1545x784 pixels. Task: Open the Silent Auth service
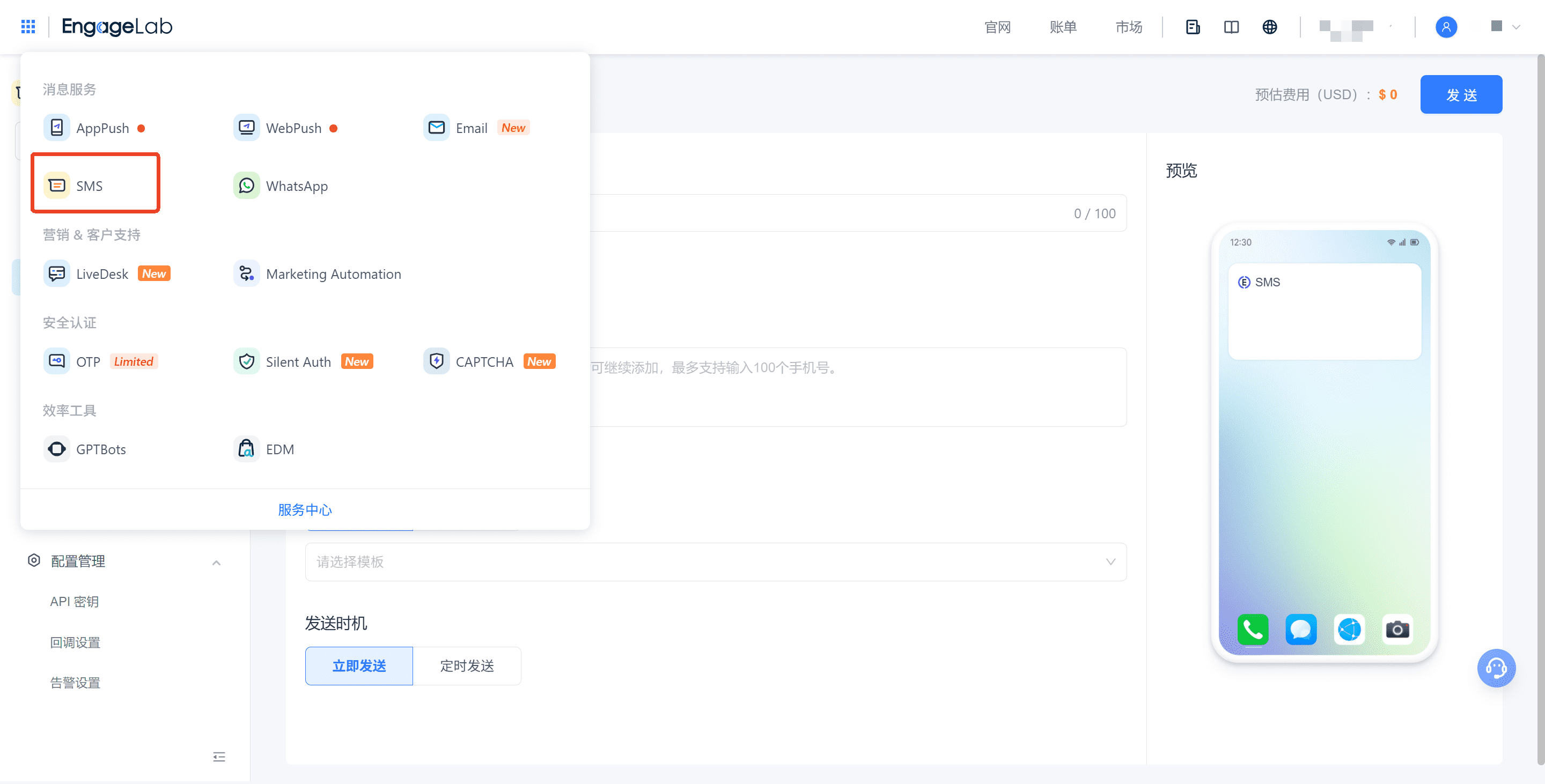(x=303, y=361)
